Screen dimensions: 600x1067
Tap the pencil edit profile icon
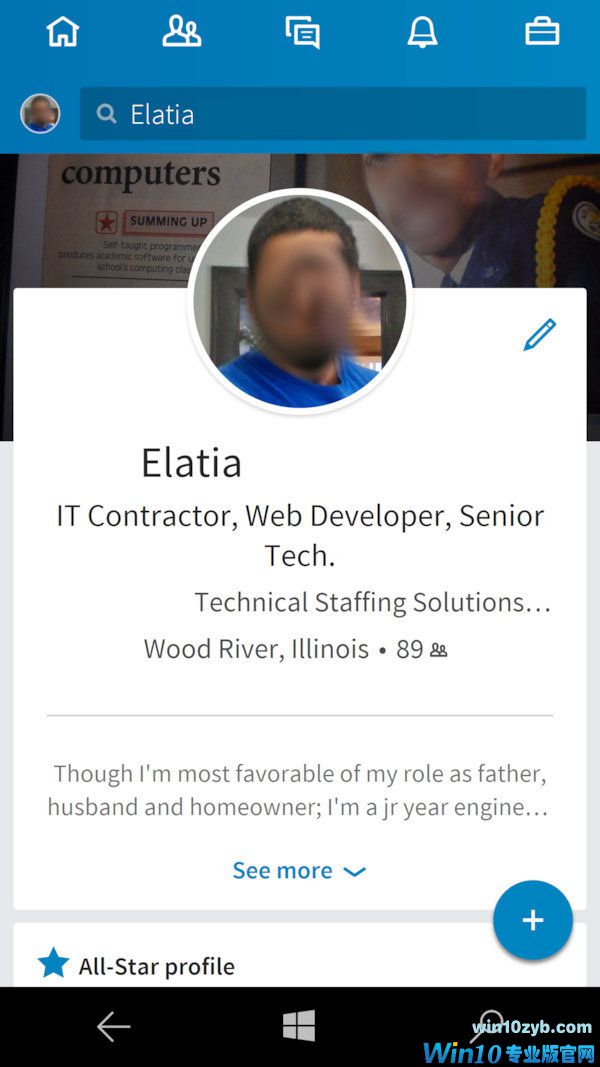tap(539, 335)
